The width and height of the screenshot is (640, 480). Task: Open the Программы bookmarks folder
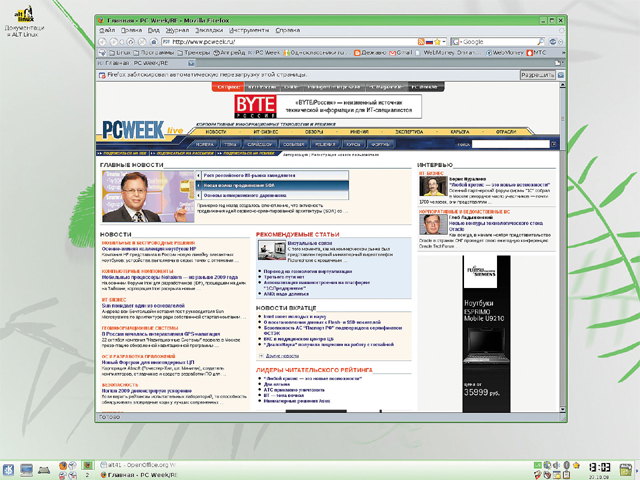point(154,53)
